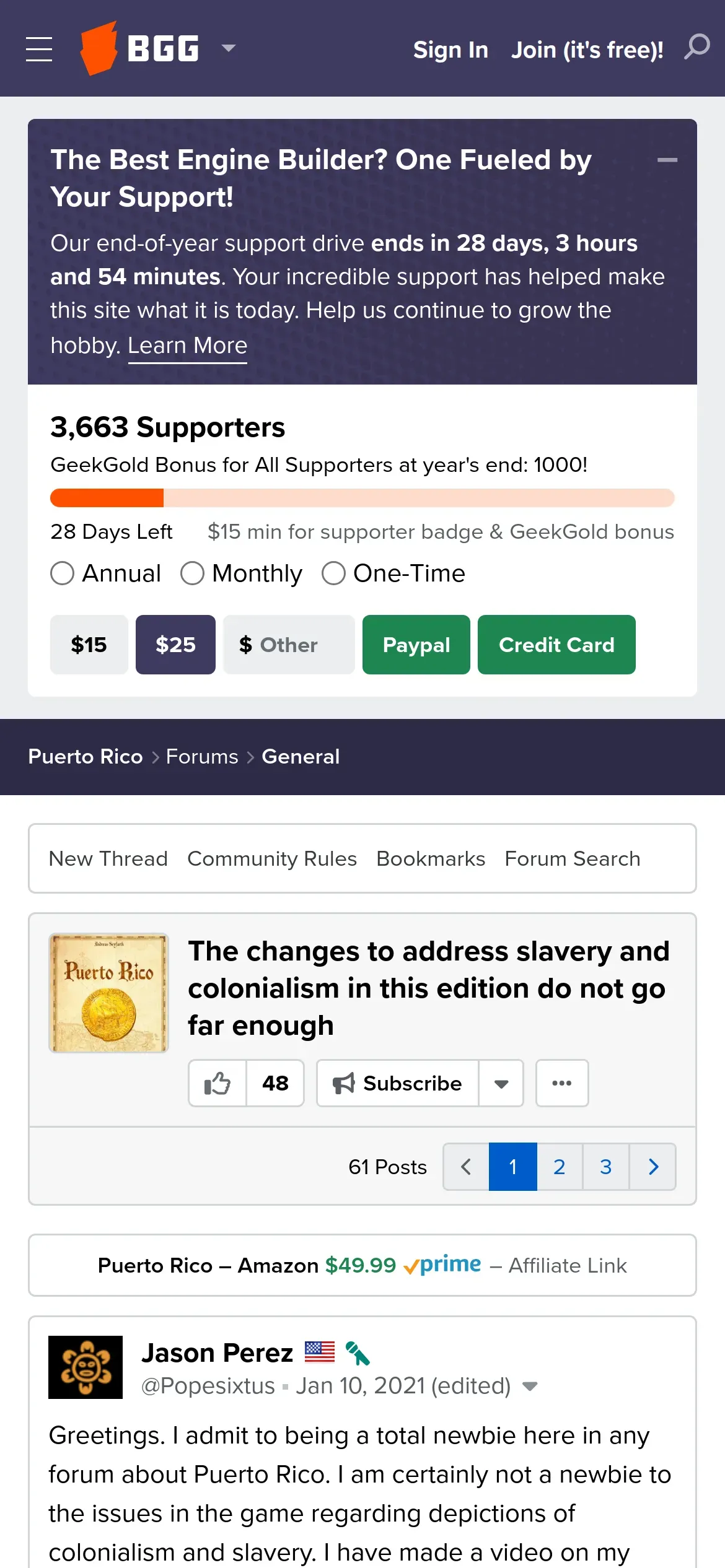725x1568 pixels.
Task: Open the Subscribe options dropdown arrow
Action: click(x=501, y=1083)
